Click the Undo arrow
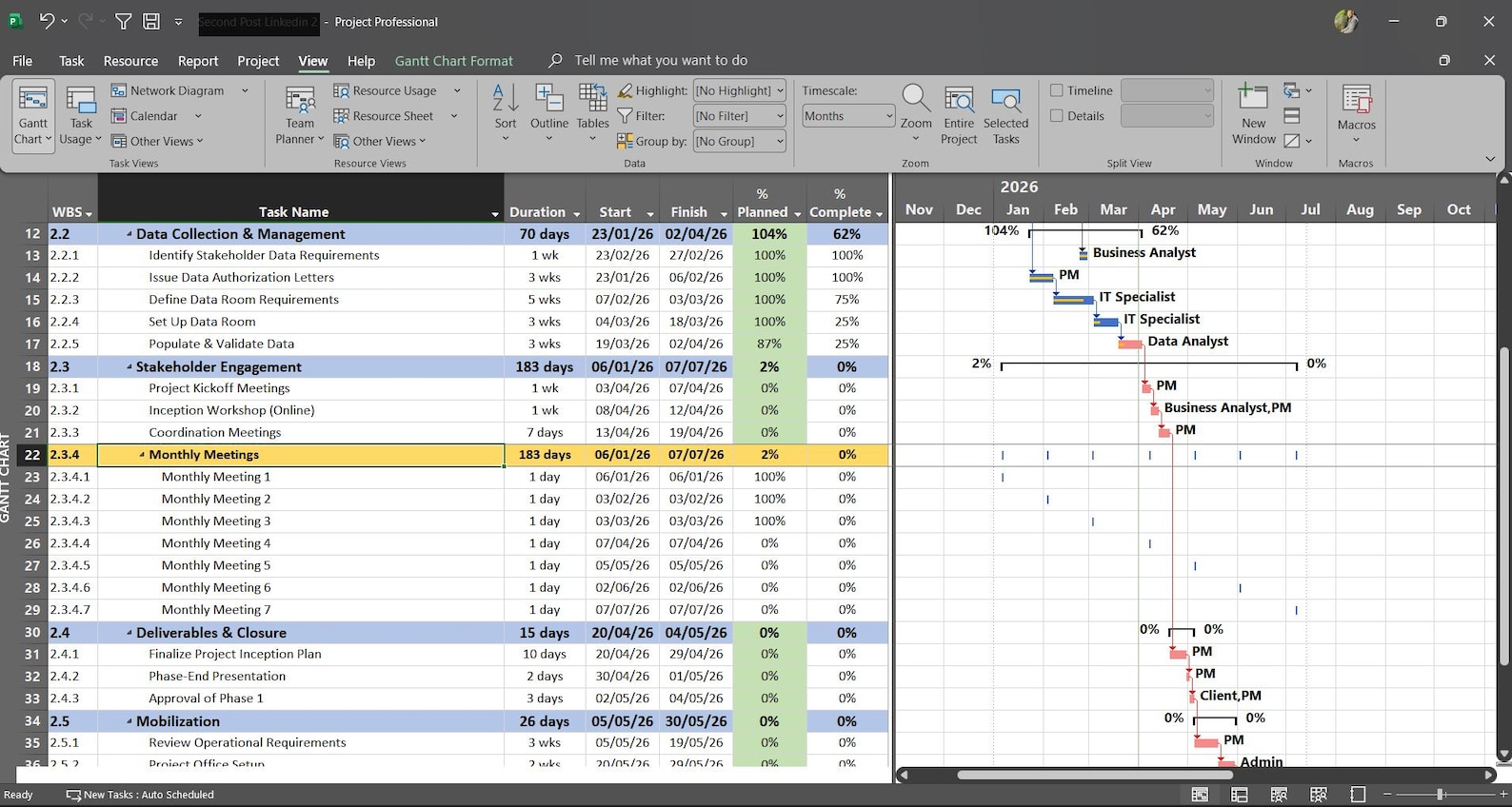1512x807 pixels. [x=47, y=21]
